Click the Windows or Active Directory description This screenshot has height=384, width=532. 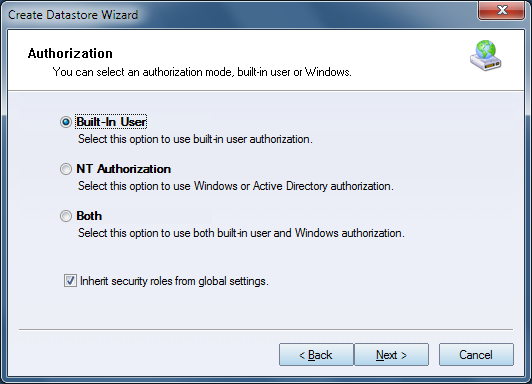tap(236, 186)
